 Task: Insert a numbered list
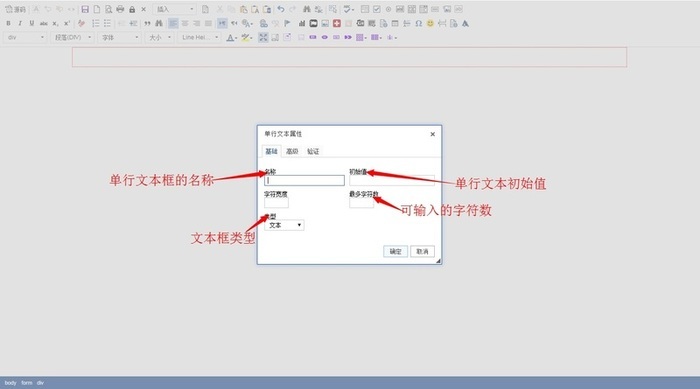pos(96,23)
